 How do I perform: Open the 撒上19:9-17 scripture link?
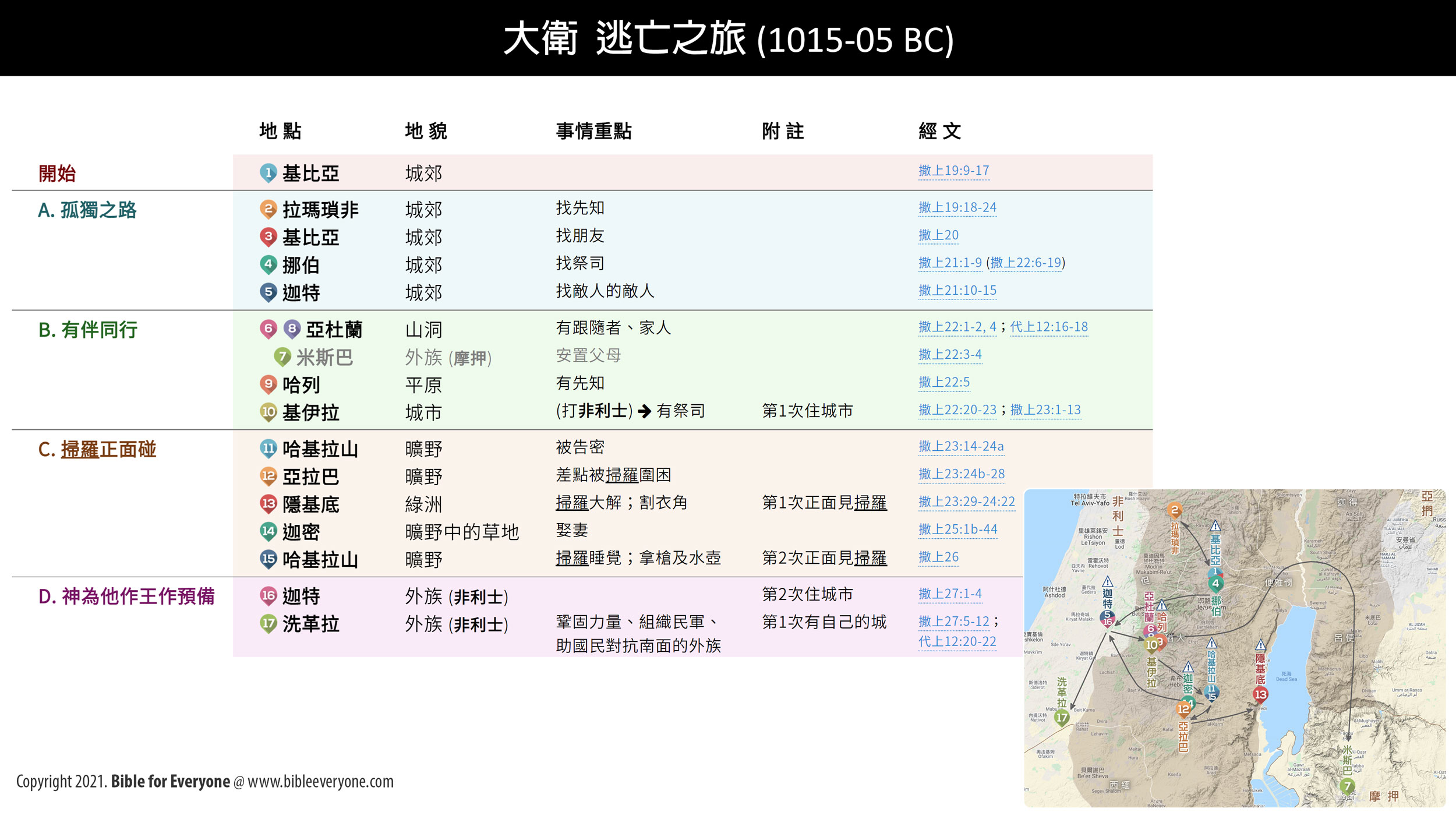(953, 171)
